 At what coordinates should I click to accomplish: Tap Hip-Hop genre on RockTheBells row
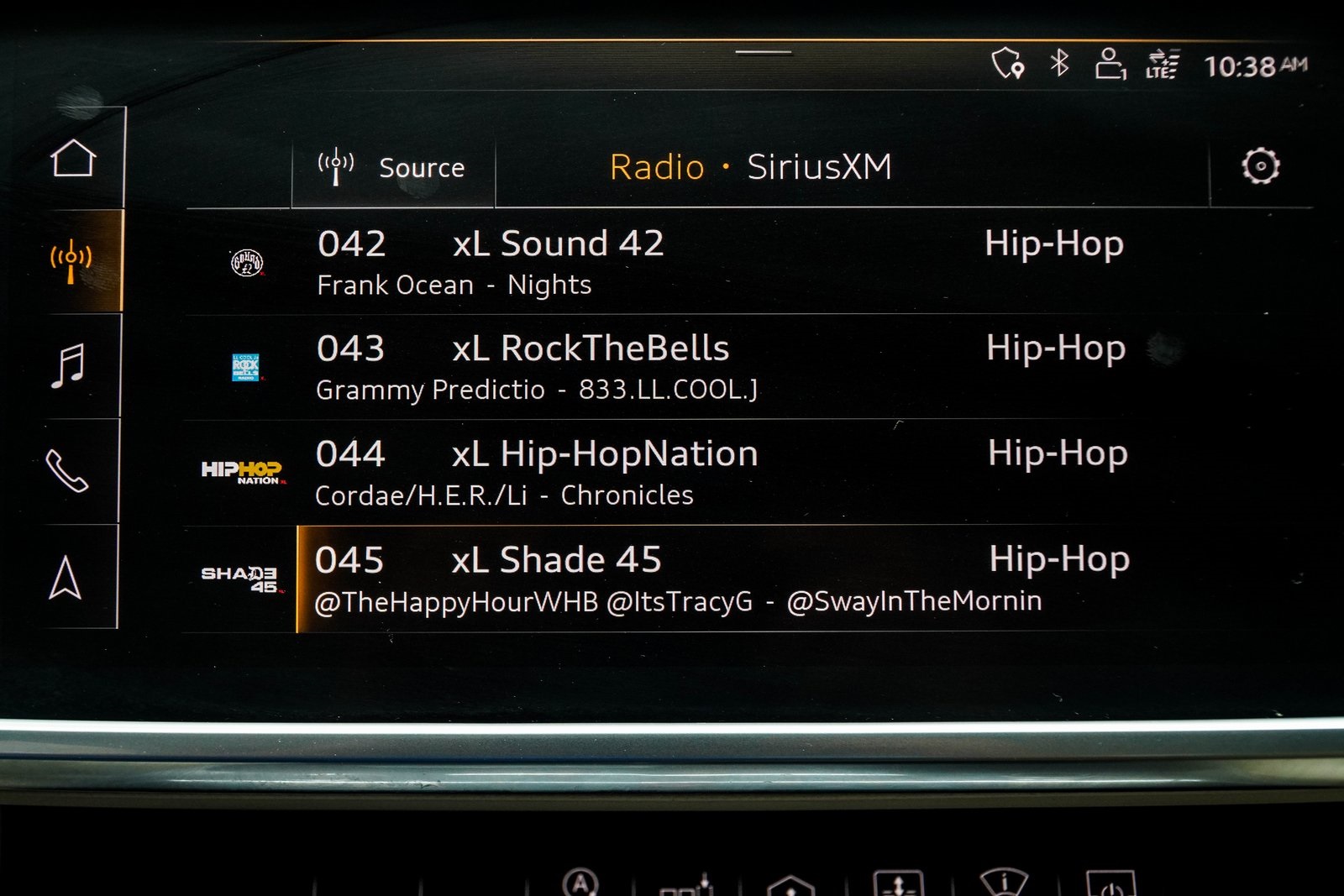(x=1055, y=348)
